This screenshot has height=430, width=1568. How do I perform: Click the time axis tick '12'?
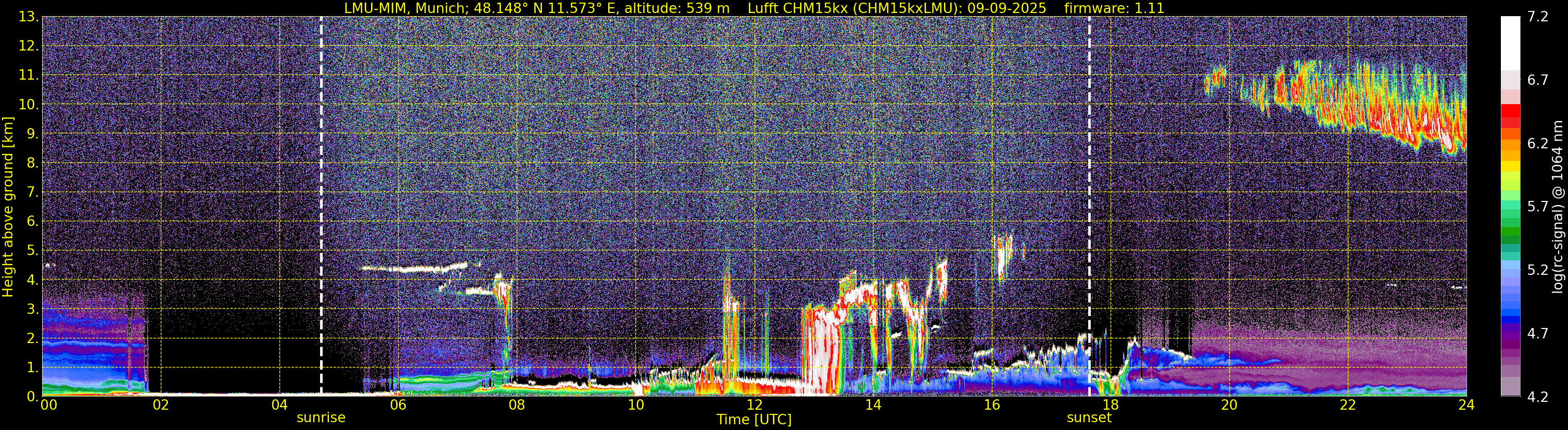coord(754,405)
